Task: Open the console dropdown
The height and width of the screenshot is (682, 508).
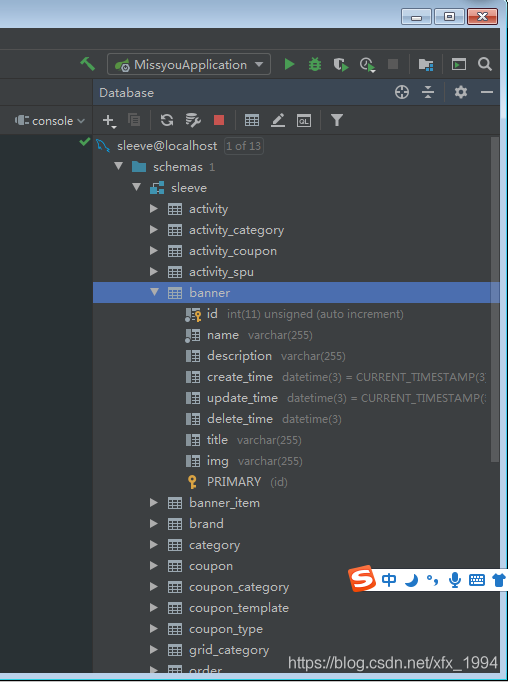Action: [50, 120]
